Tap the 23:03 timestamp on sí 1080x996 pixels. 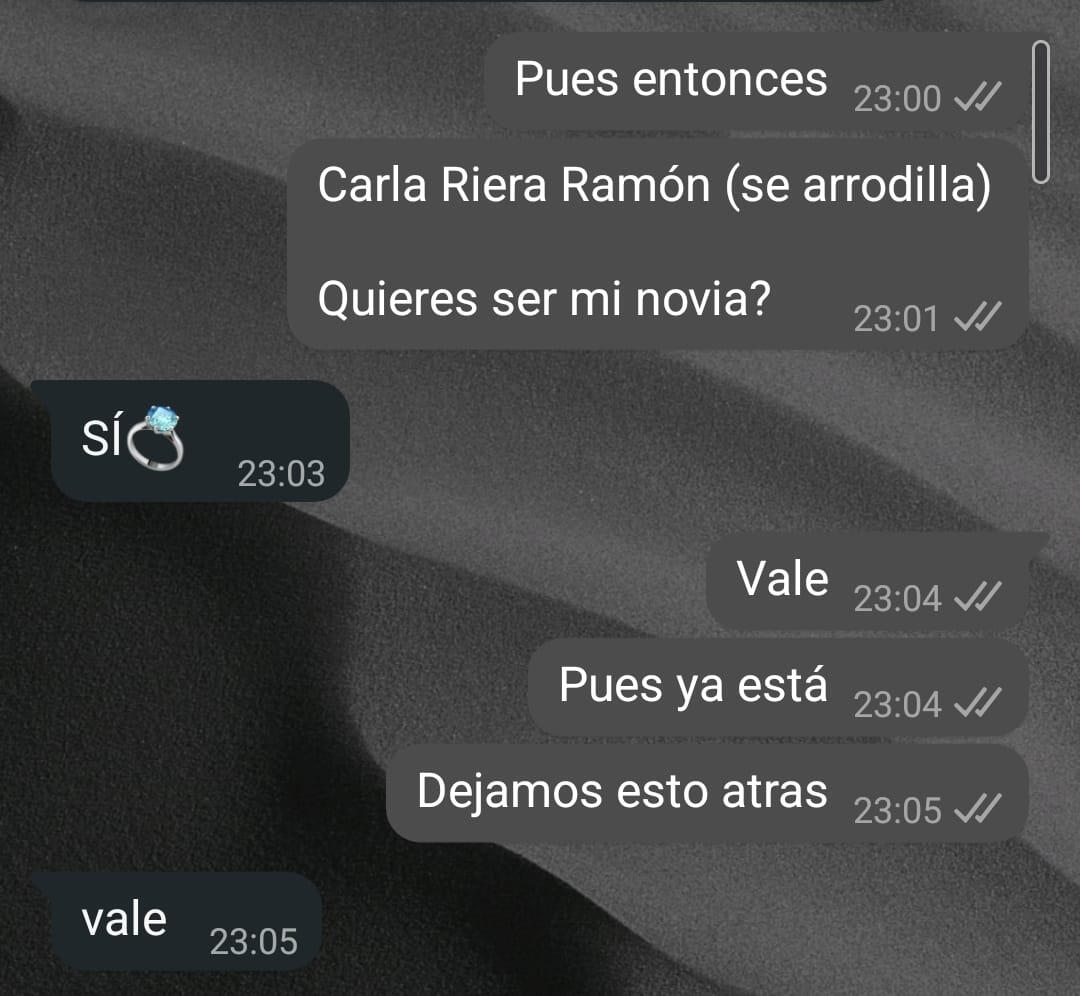coord(281,474)
